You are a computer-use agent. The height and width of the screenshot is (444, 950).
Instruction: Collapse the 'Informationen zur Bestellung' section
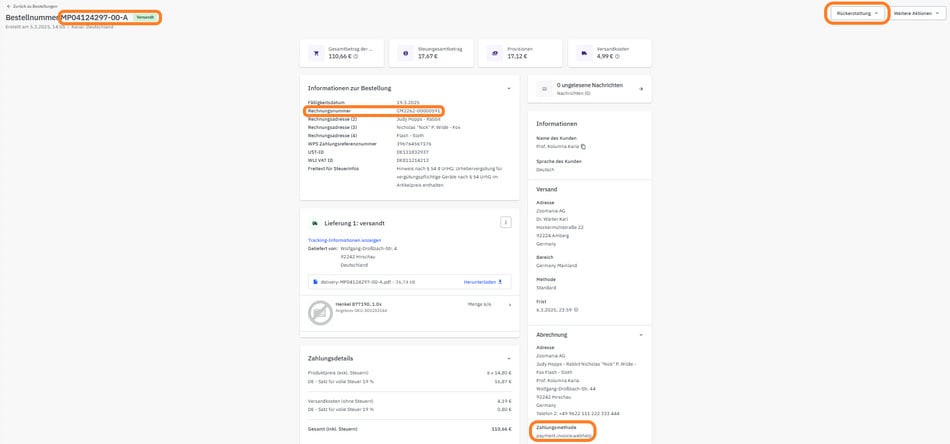(509, 88)
